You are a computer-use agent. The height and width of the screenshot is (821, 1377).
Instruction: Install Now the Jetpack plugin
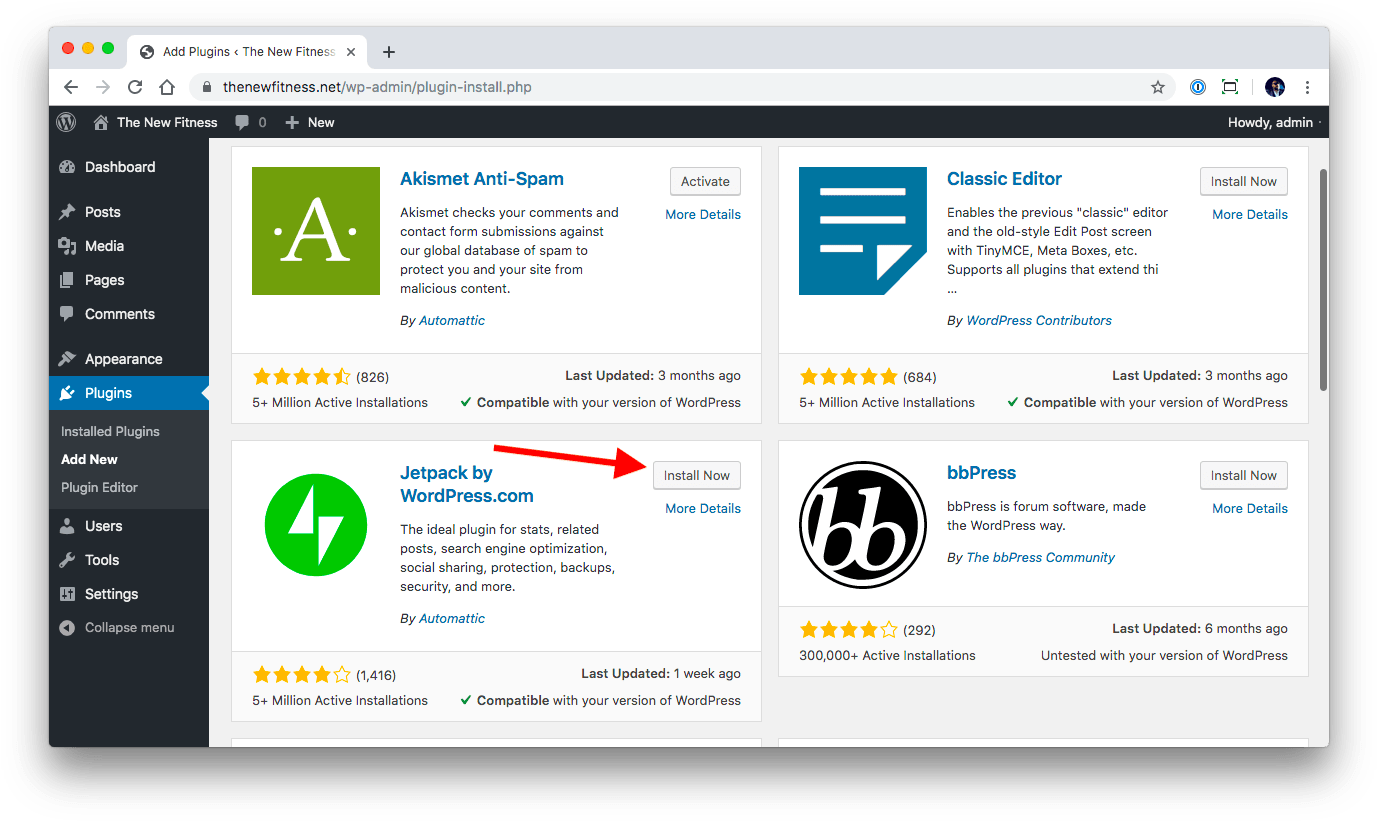coord(697,475)
